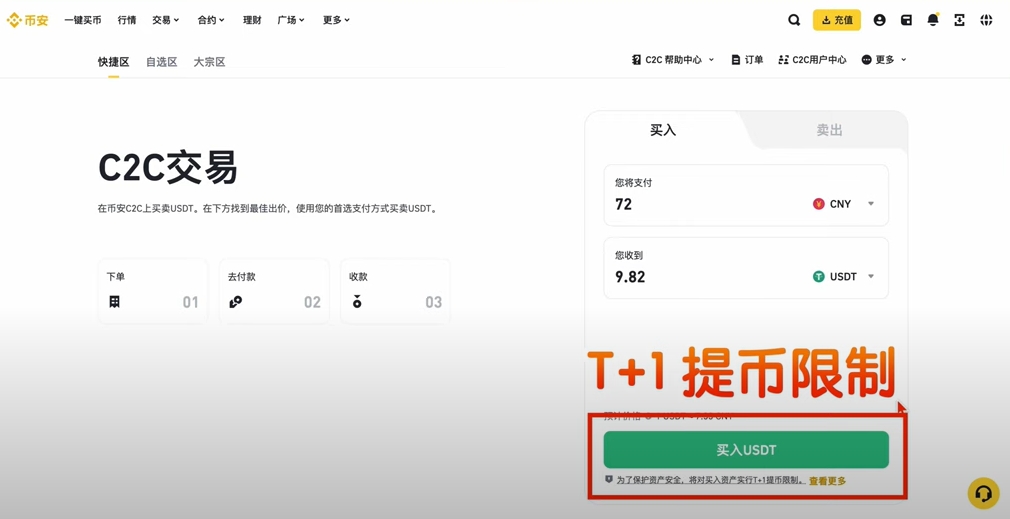The width and height of the screenshot is (1010, 519).
Task: Open the customer support headset button
Action: coord(983,493)
